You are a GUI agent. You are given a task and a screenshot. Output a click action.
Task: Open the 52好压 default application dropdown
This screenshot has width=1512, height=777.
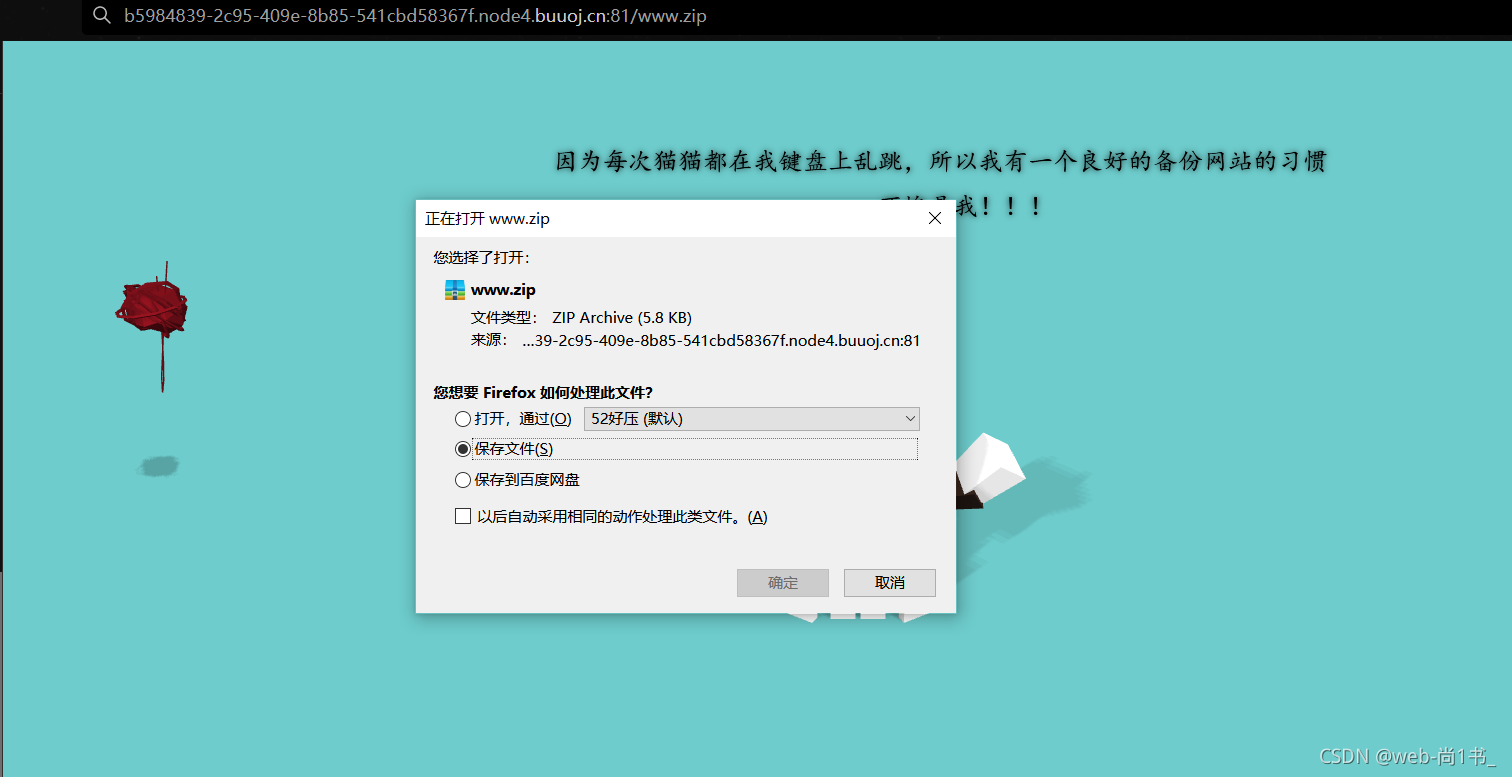coord(752,419)
